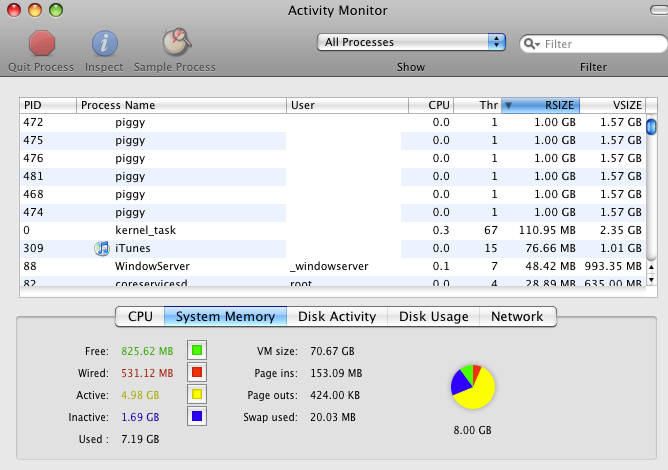
Task: Select the iTunes process name
Action: click(132, 248)
